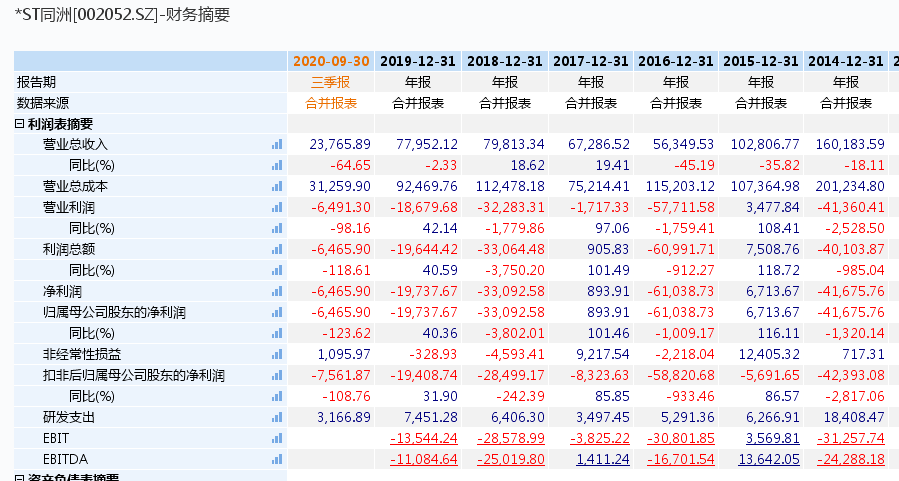The image size is (899, 481).
Task: Open EBITDA 2016 link -16,701.54
Action: click(x=681, y=459)
